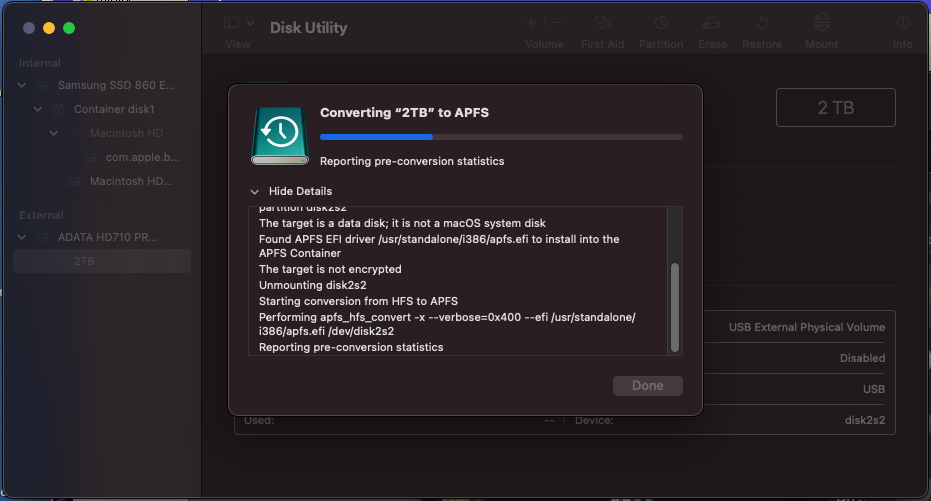Open the View dropdown chevron in toolbar

pos(251,23)
